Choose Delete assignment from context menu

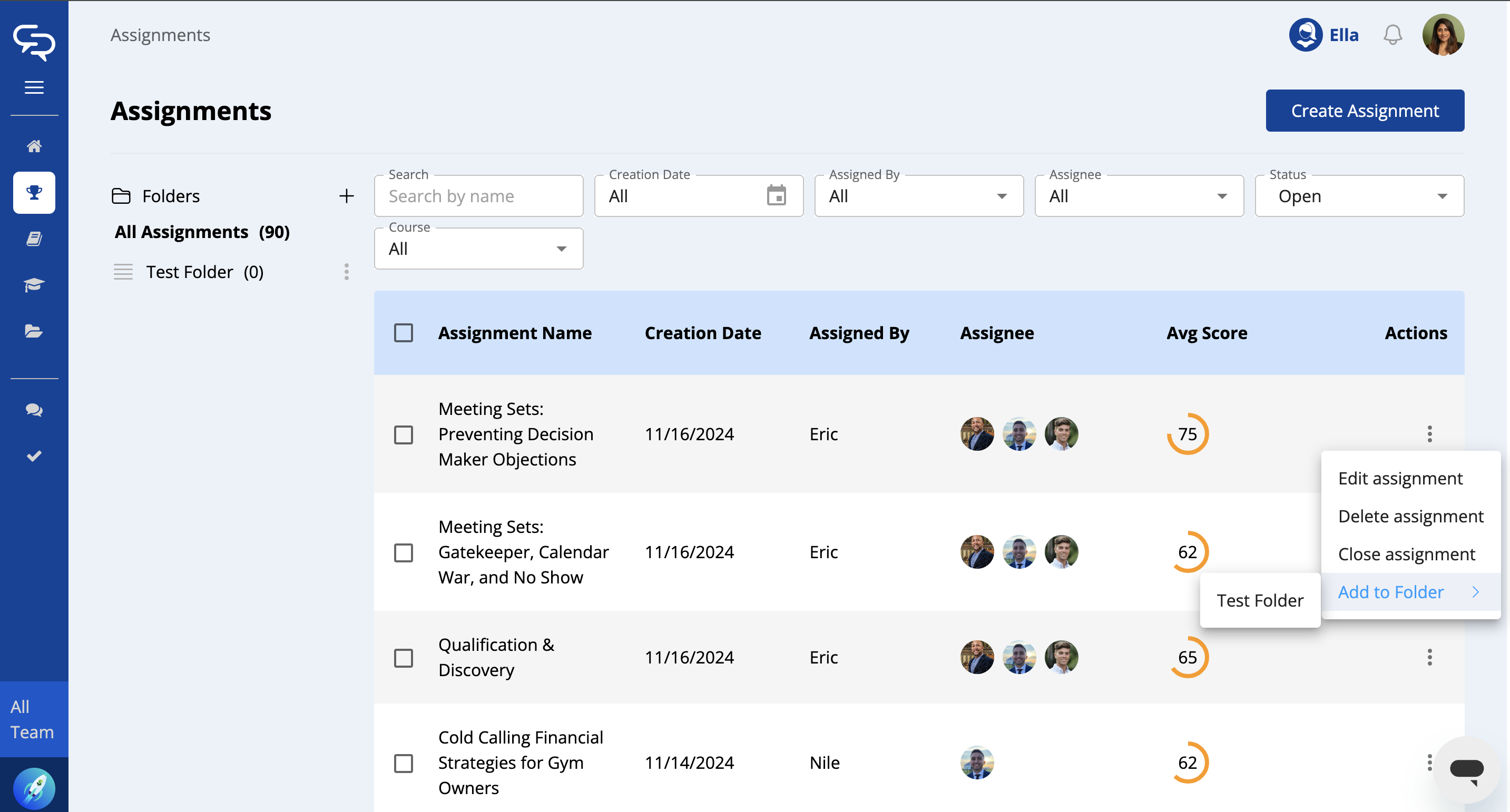point(1410,516)
